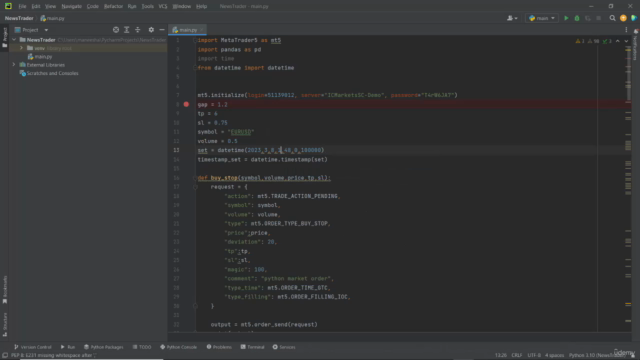The image size is (640, 360).
Task: Fold the import block at line 1
Action: (x=195, y=40)
